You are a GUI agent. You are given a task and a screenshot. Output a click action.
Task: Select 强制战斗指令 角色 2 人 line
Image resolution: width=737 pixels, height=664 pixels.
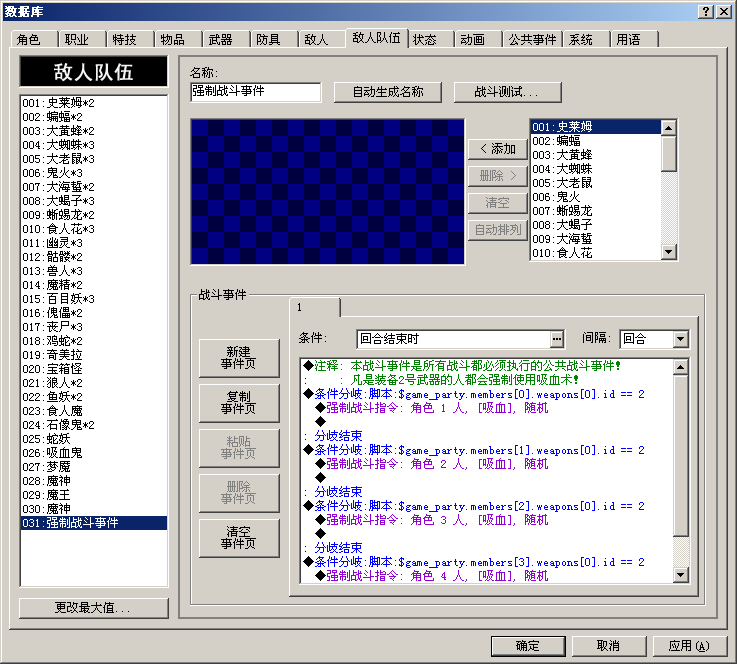(x=487, y=464)
